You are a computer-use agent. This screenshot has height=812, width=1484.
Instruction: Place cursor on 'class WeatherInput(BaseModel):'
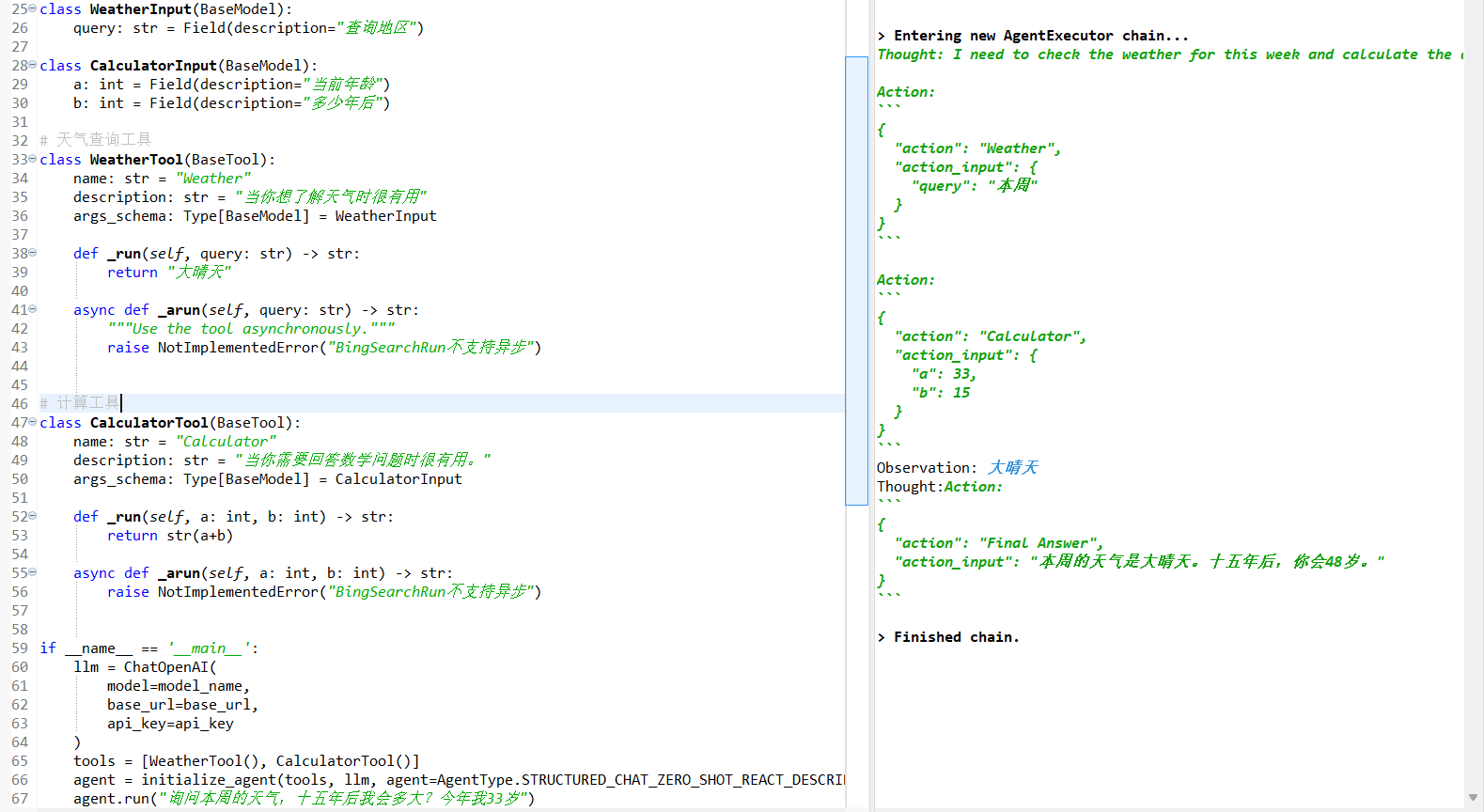point(165,9)
